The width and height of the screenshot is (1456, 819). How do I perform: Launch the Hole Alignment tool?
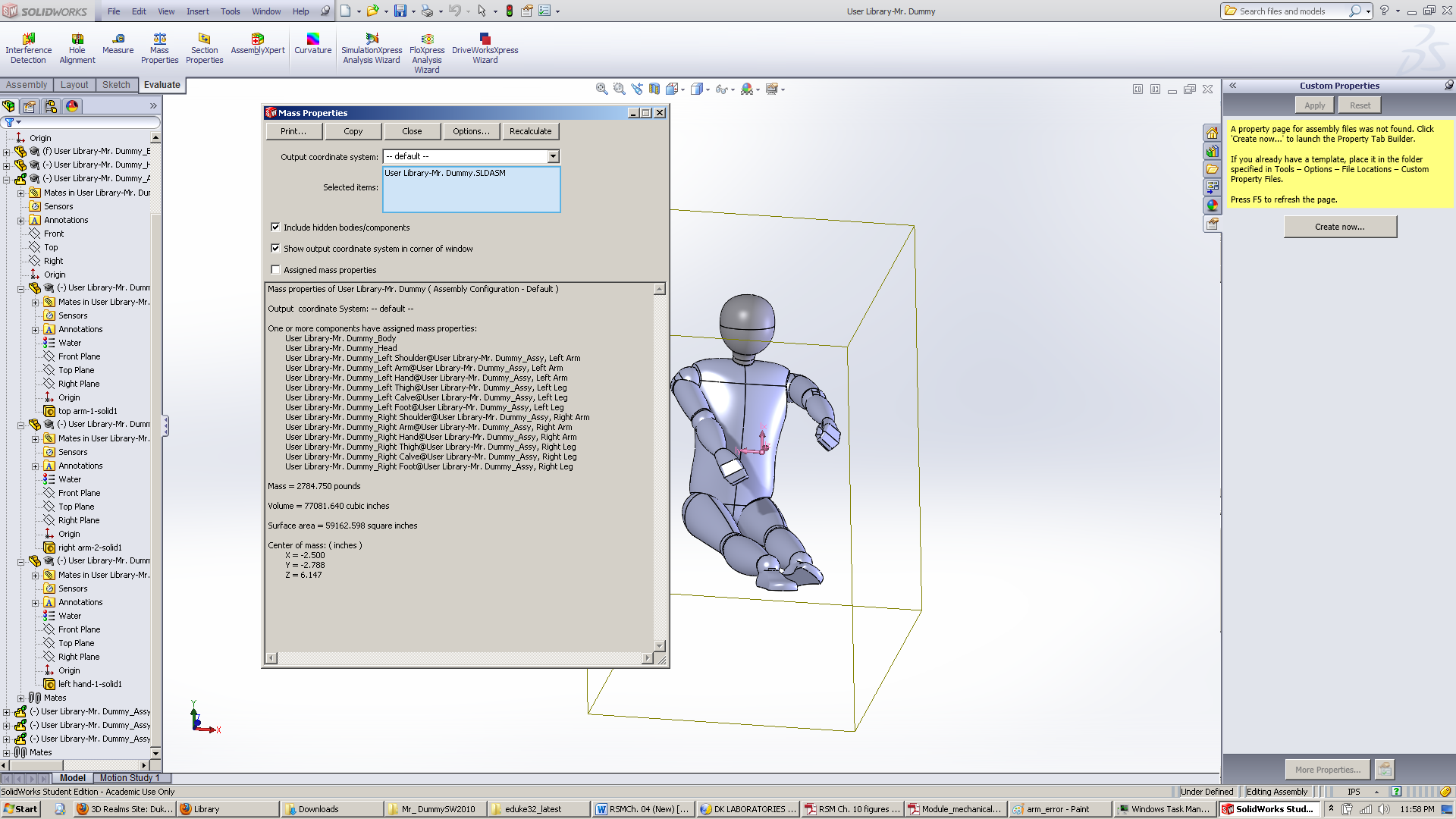tap(77, 49)
